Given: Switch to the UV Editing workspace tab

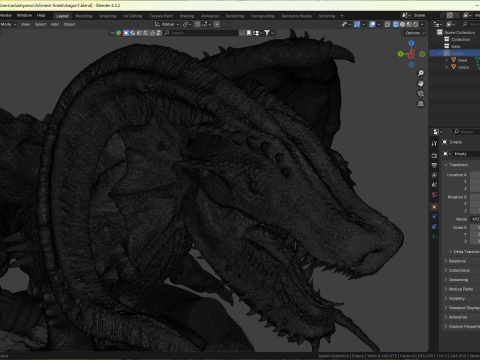Looking at the screenshot, I should pos(132,16).
